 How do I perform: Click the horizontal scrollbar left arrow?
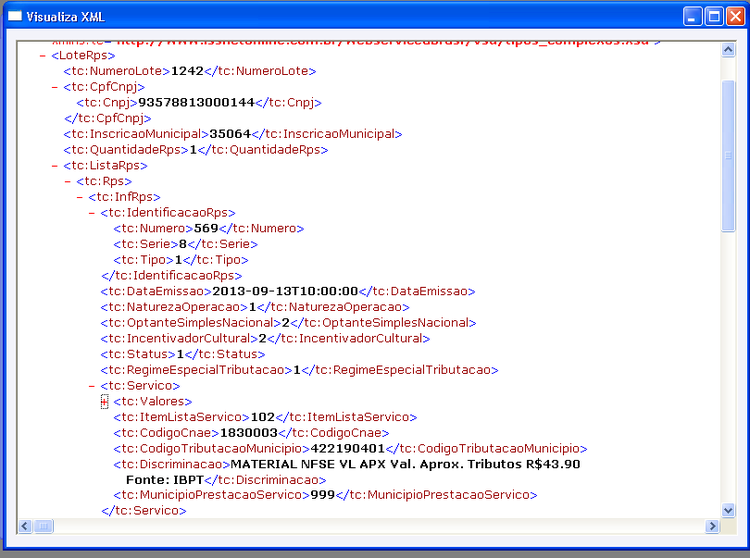(25, 526)
